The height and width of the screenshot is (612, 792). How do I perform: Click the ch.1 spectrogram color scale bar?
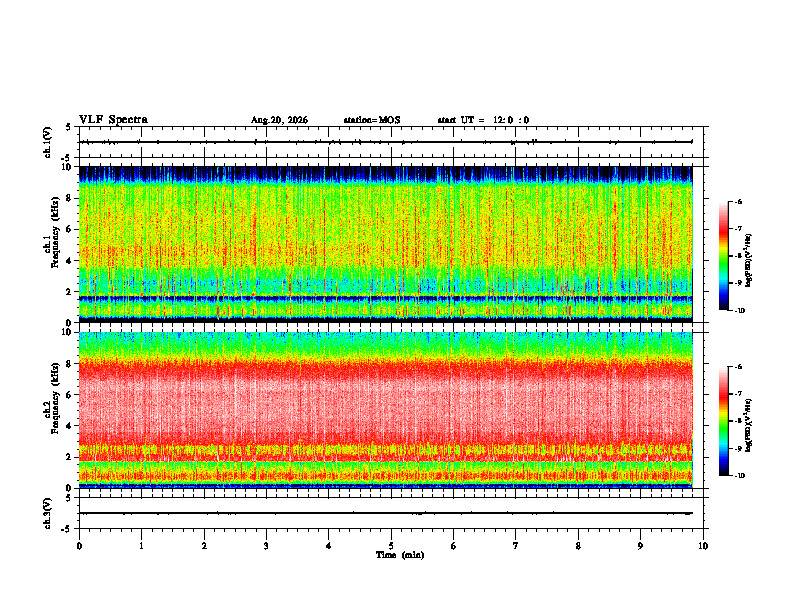pos(723,256)
